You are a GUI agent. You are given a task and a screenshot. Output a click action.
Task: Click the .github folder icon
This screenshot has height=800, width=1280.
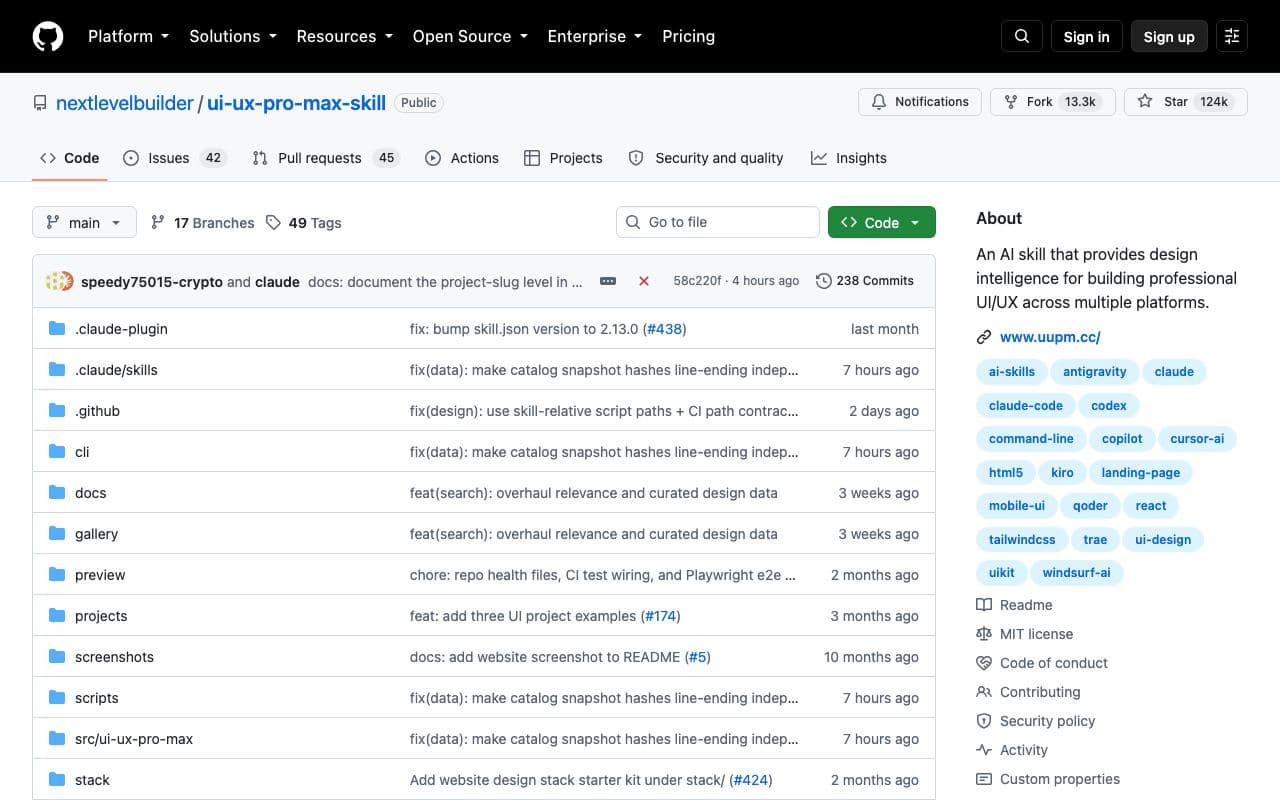(x=57, y=411)
